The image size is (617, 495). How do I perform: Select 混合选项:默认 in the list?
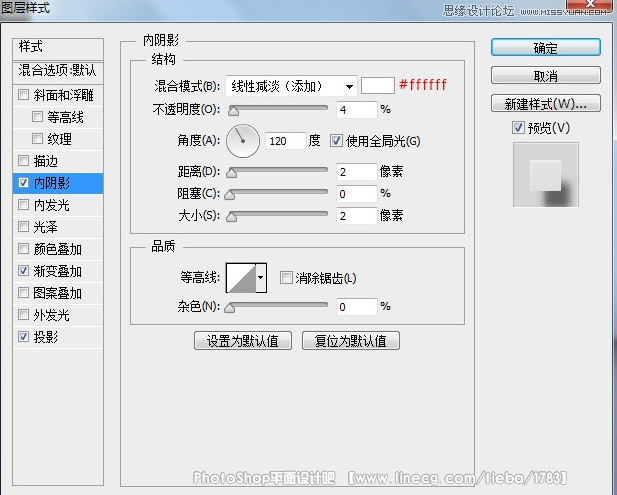[x=58, y=72]
